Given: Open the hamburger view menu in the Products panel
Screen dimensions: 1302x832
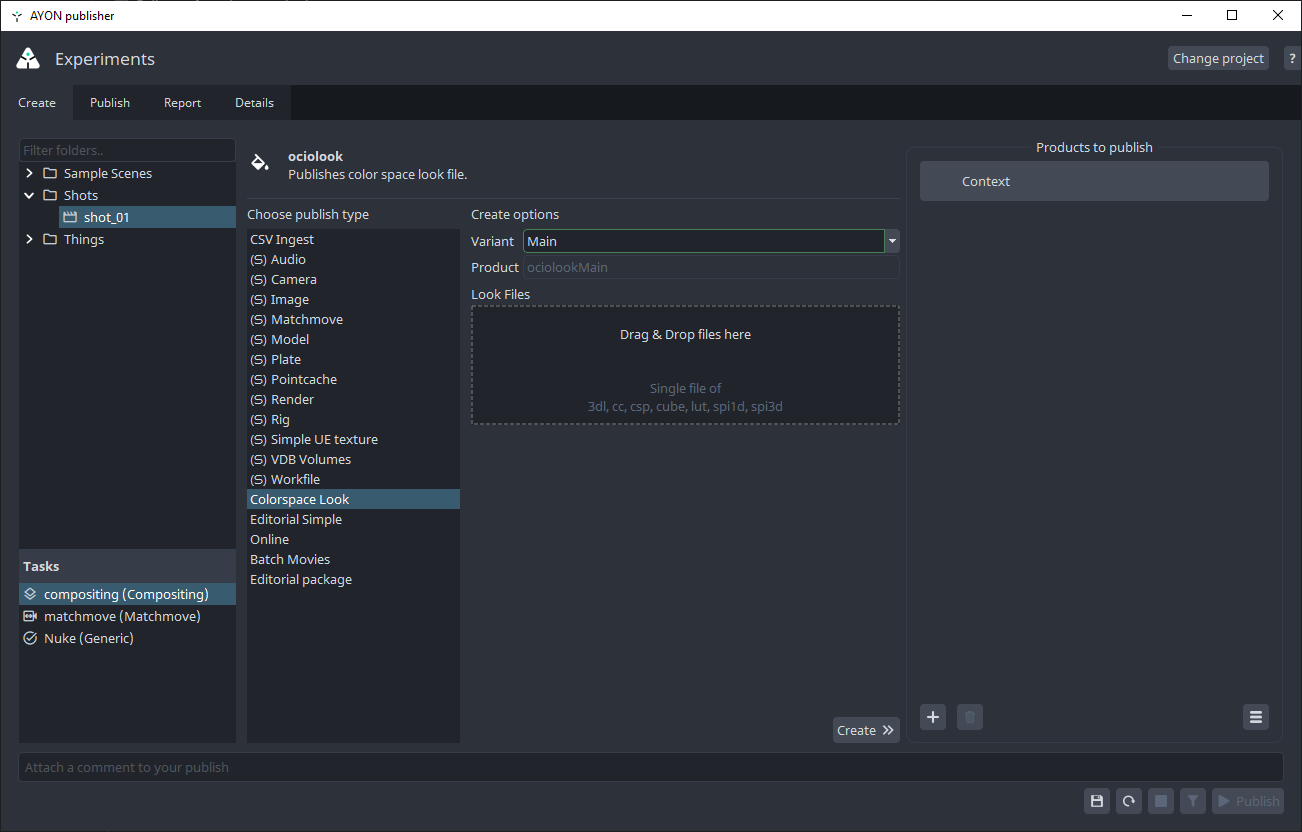Looking at the screenshot, I should 1256,717.
